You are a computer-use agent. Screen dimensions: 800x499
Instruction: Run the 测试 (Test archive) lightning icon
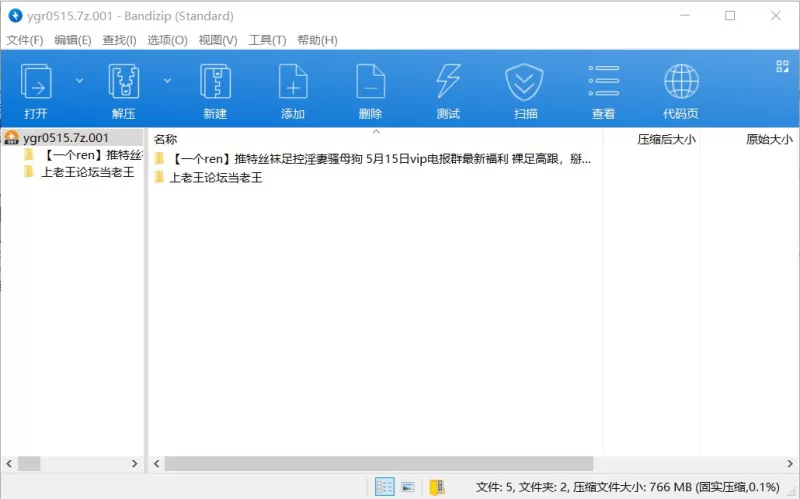coord(448,90)
